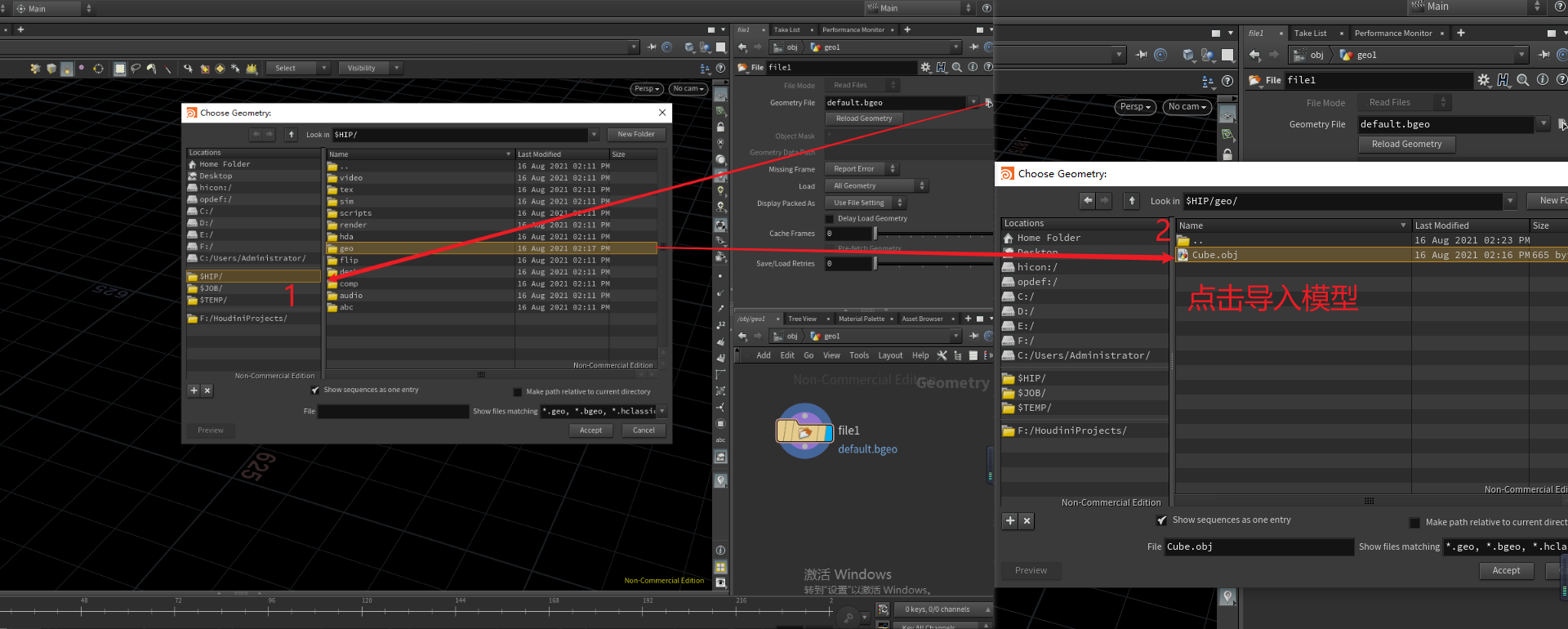Screen dimensions: 1568x629
Task: Select the brush selection tool in viewport toolbar
Action: (151, 69)
